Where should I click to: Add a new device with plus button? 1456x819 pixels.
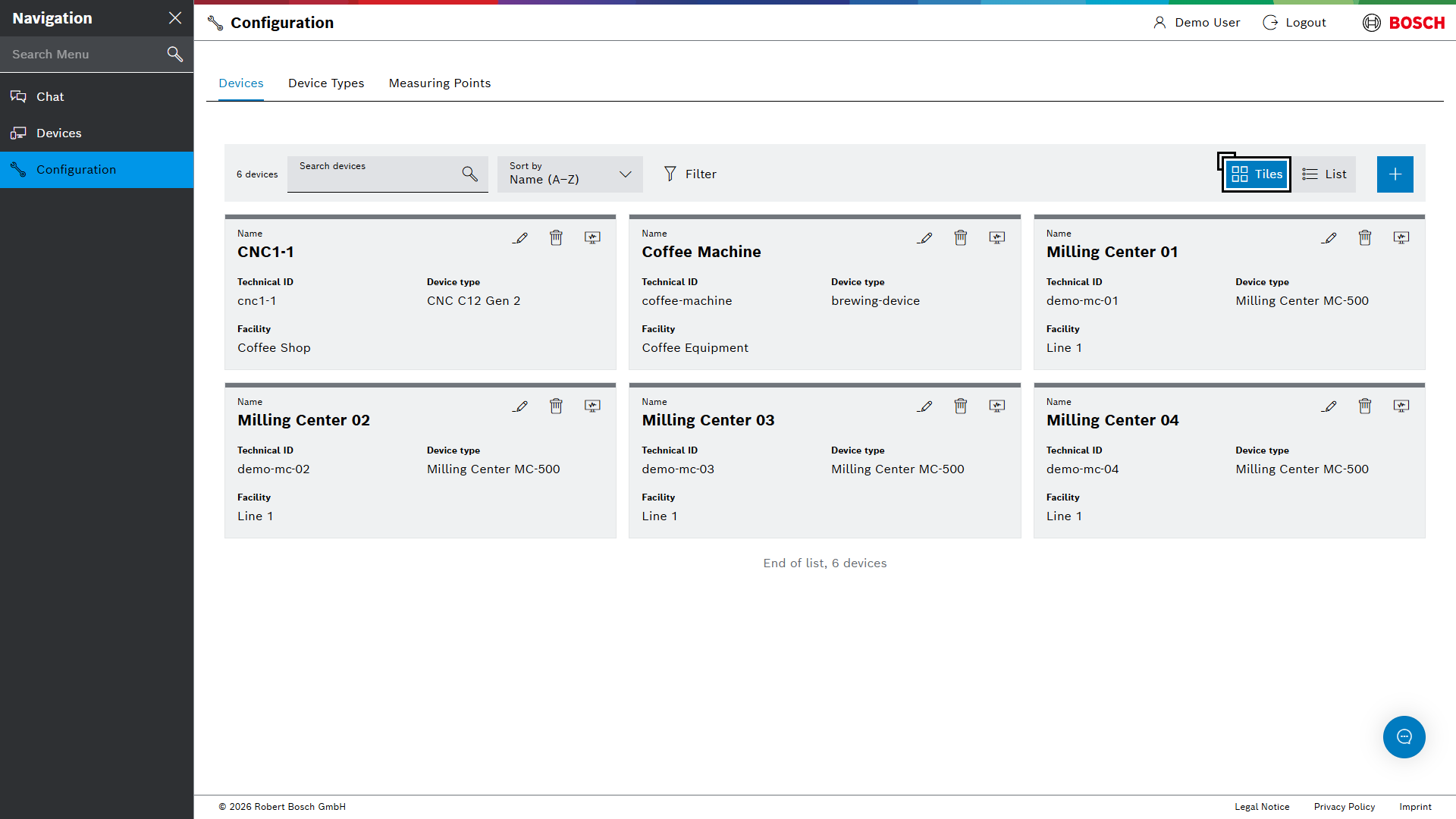click(1395, 174)
